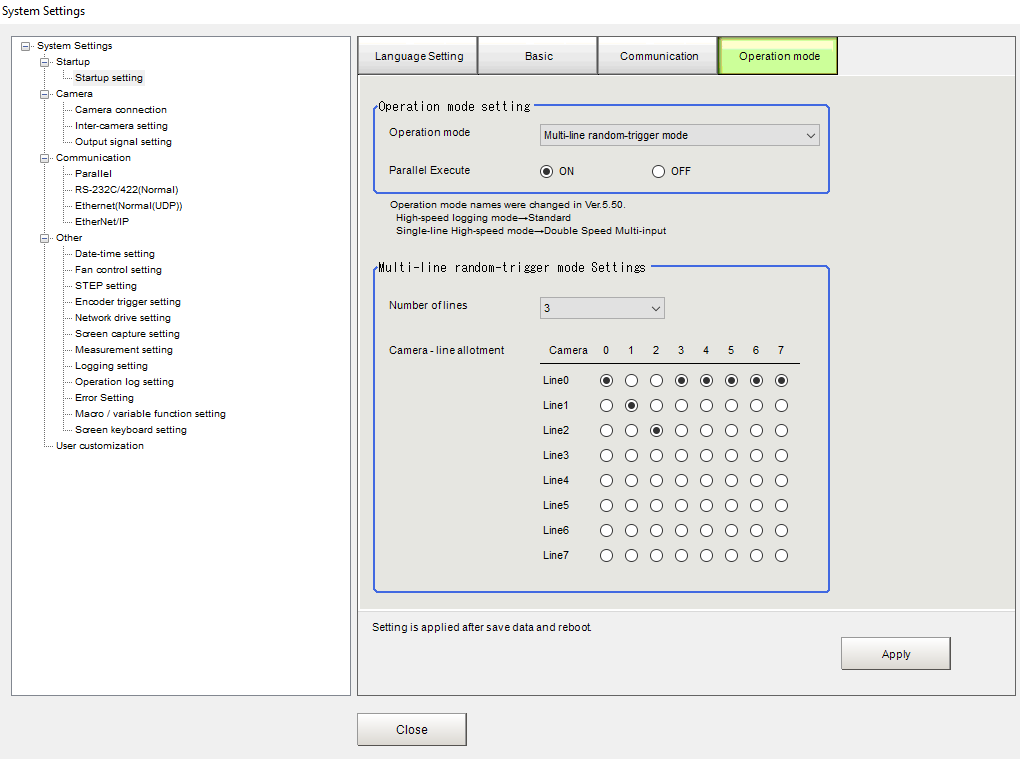Open Error Setting

coord(104,397)
